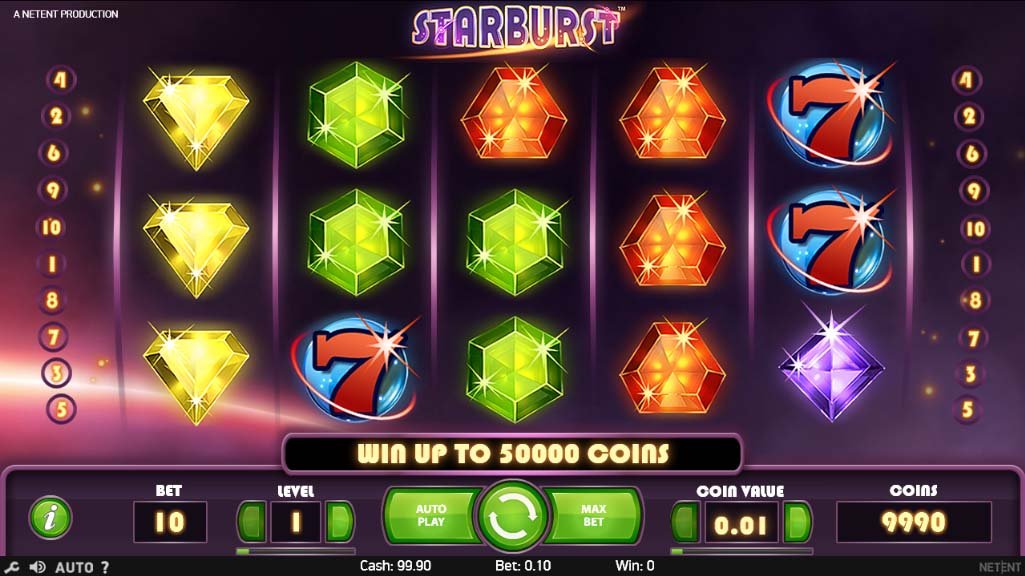Select payline 10 marker on left side
1025x576 pixels.
52,227
